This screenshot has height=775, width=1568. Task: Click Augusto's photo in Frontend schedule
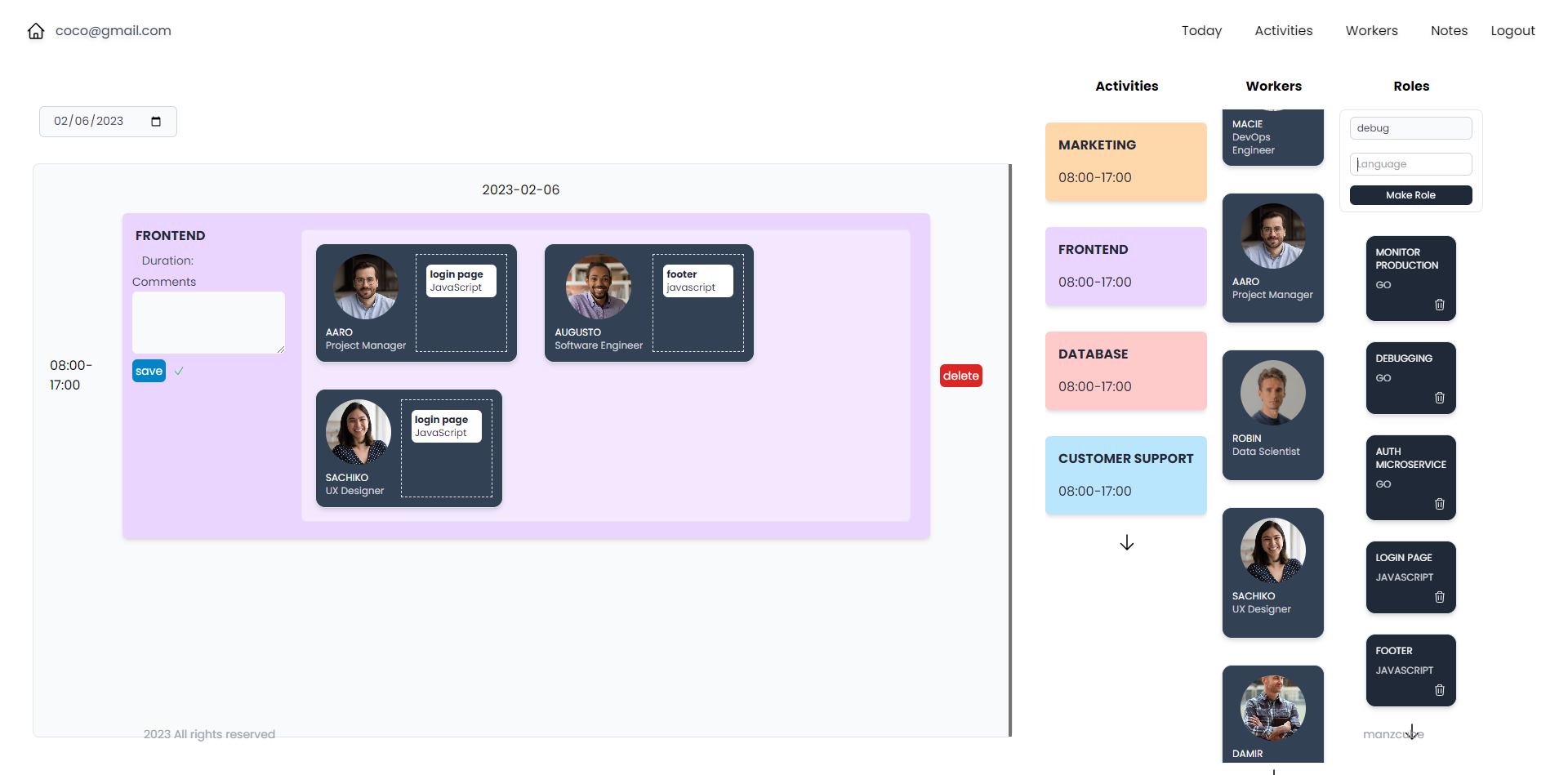(599, 287)
